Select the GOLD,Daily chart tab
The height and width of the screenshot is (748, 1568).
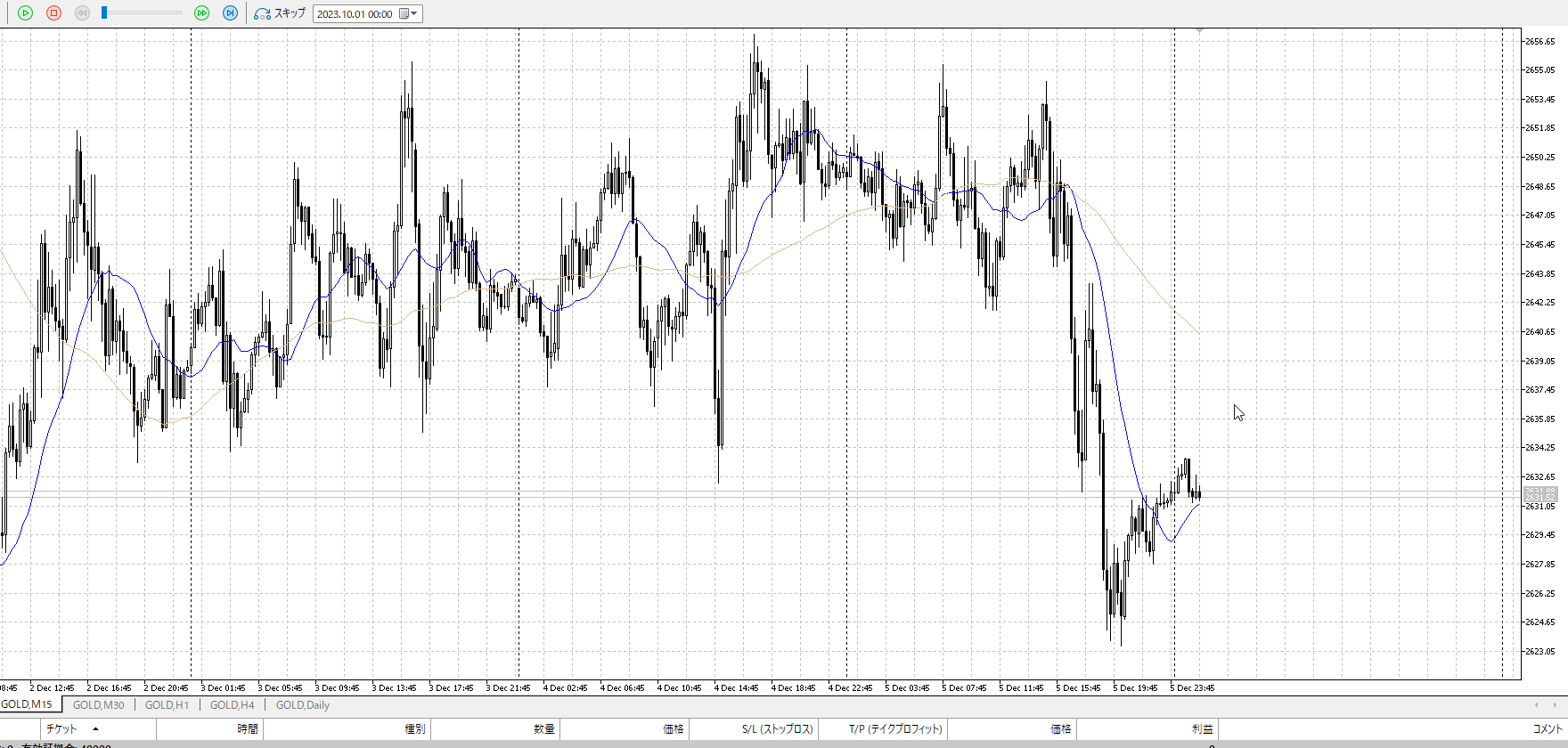302,705
